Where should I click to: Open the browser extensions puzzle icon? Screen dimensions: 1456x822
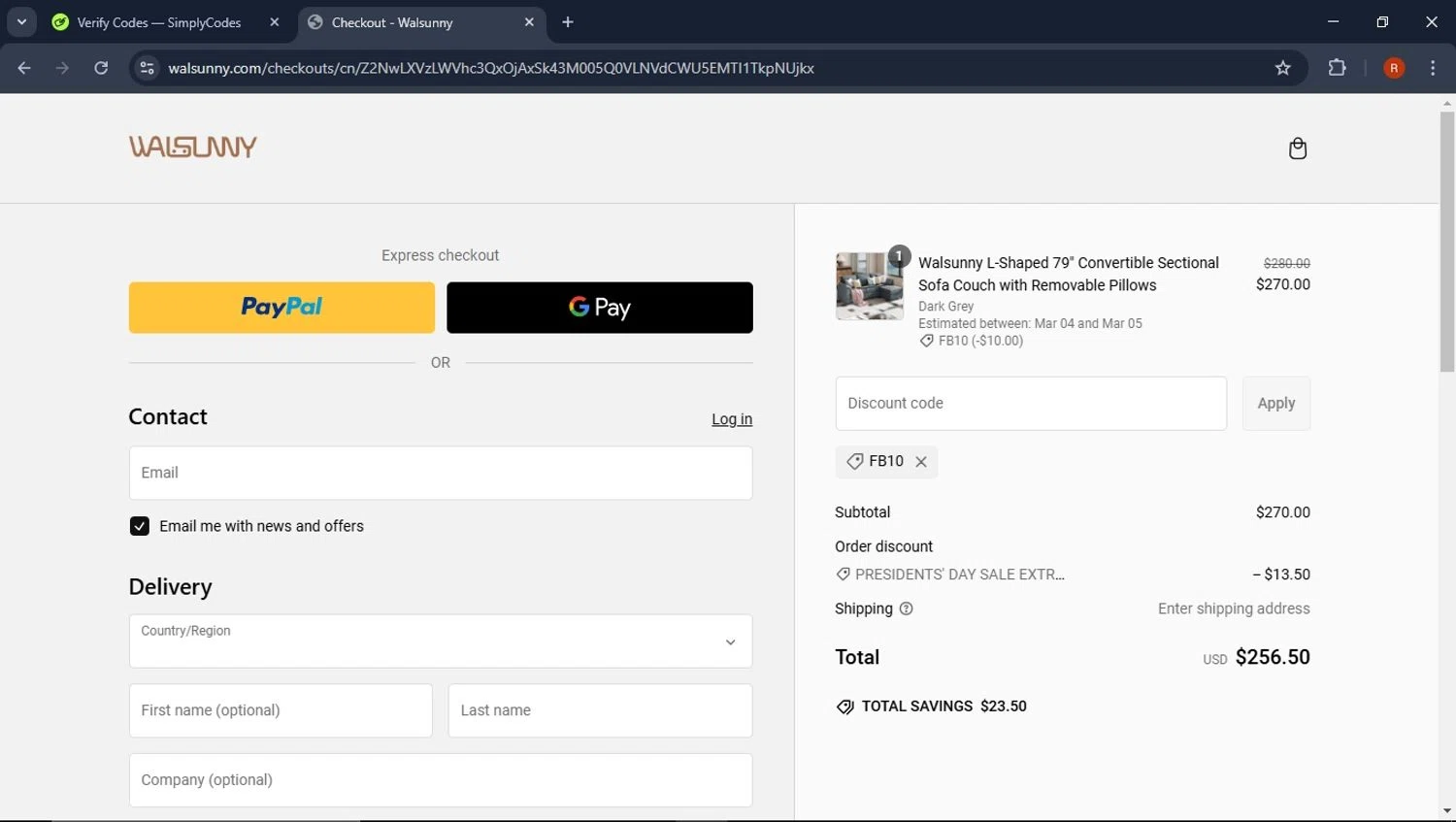pos(1337,68)
